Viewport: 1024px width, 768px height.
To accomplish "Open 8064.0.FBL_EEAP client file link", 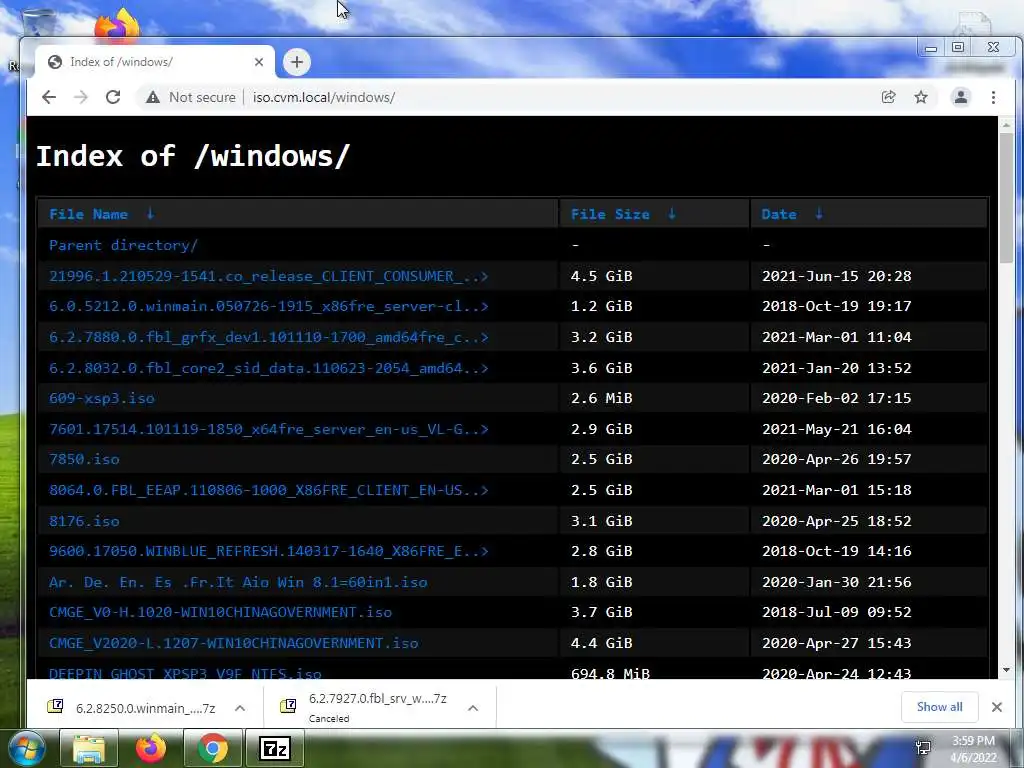I will (x=268, y=490).
